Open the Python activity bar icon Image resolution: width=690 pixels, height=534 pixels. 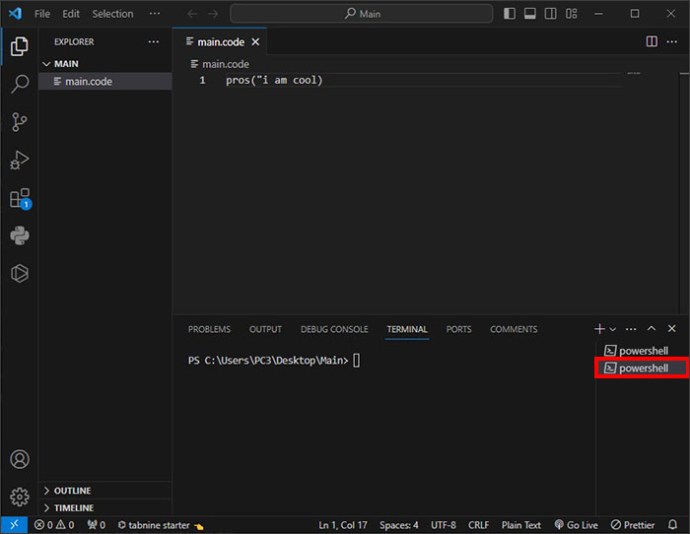click(19, 236)
